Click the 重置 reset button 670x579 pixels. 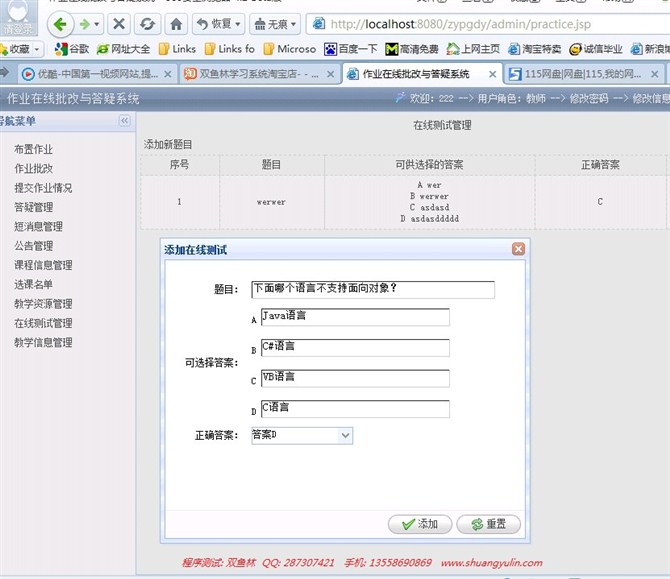point(488,524)
